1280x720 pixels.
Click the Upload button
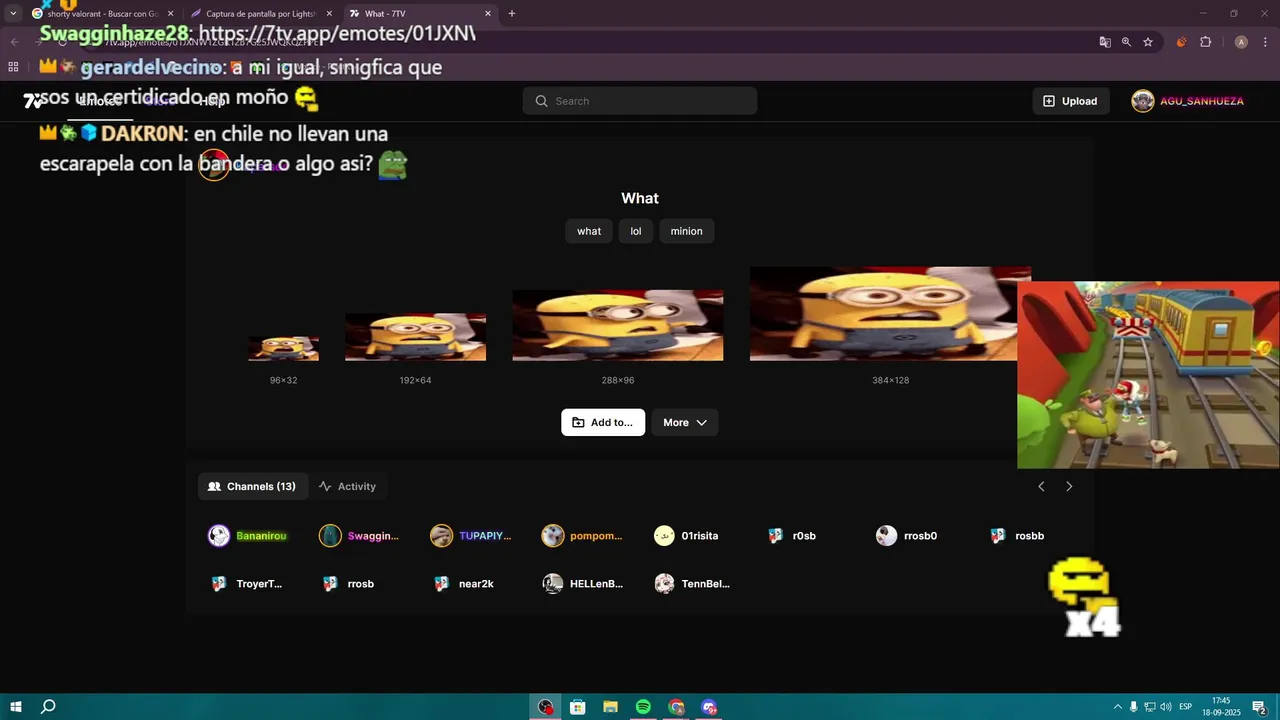pos(1070,101)
